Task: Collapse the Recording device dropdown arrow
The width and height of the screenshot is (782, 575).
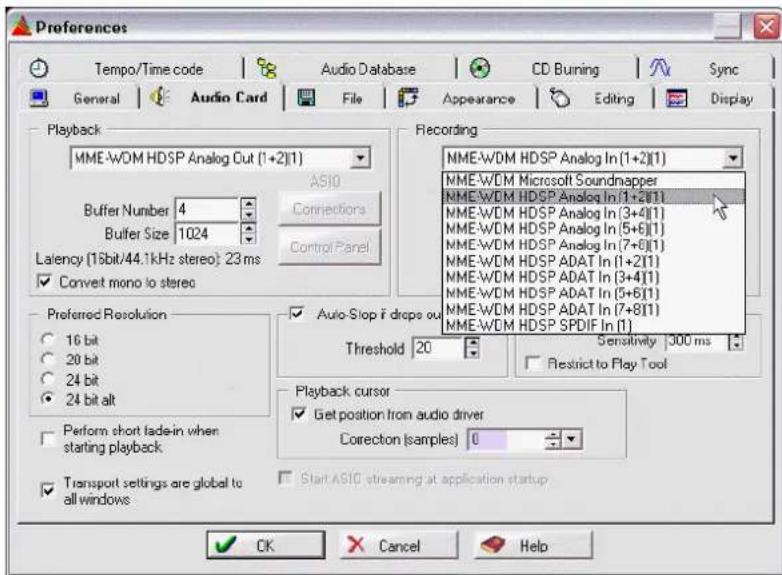Action: pos(733,159)
